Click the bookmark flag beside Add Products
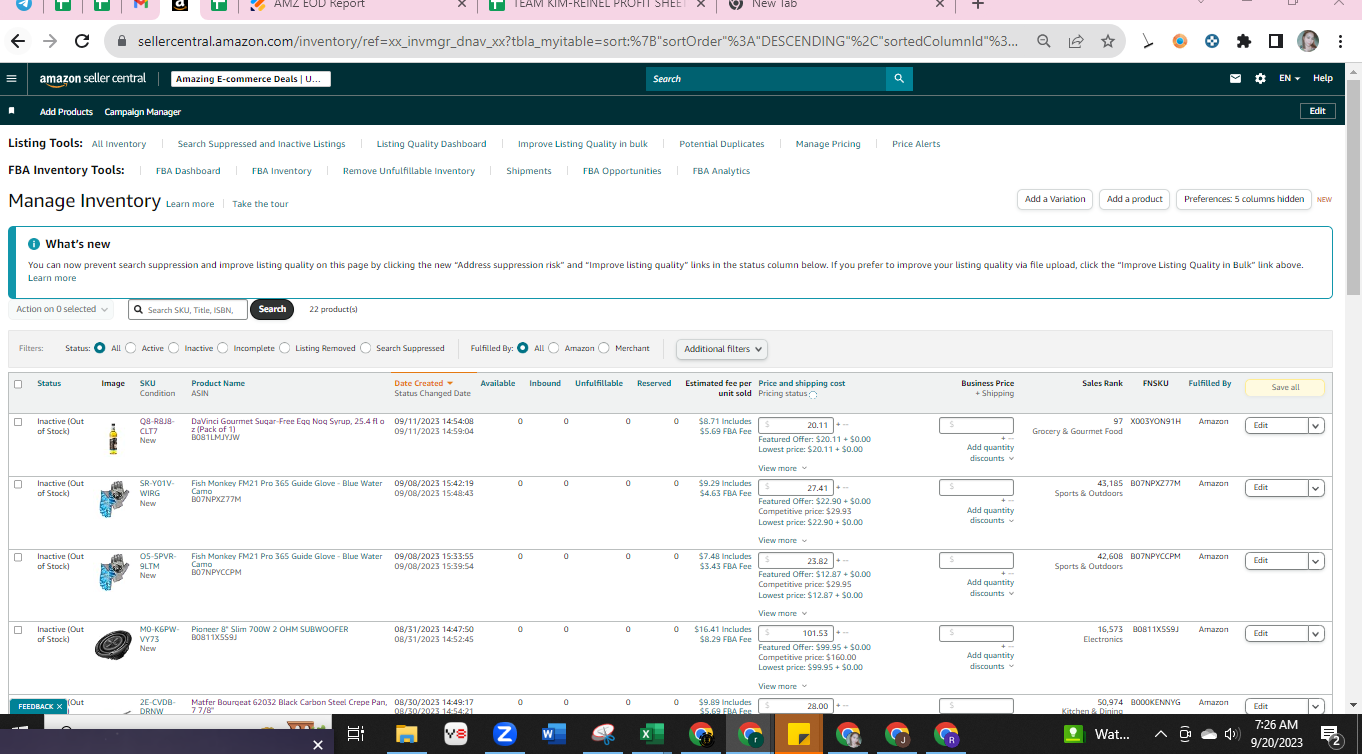Viewport: 1362px width, 754px height. tap(12, 111)
